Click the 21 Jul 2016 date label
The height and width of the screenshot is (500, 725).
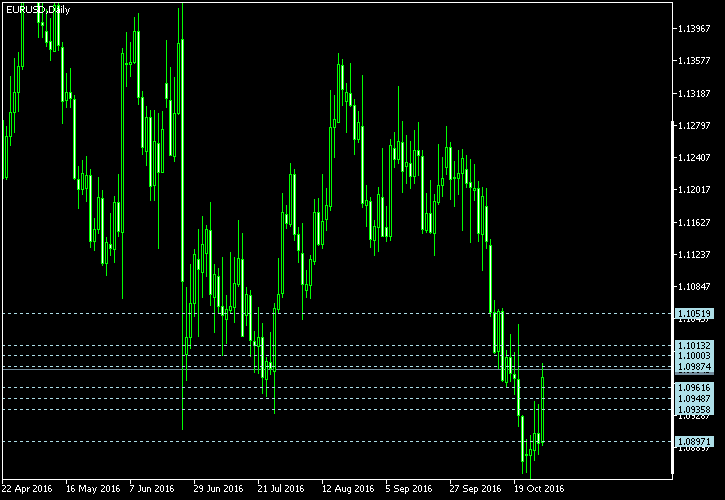pyautogui.click(x=281, y=488)
